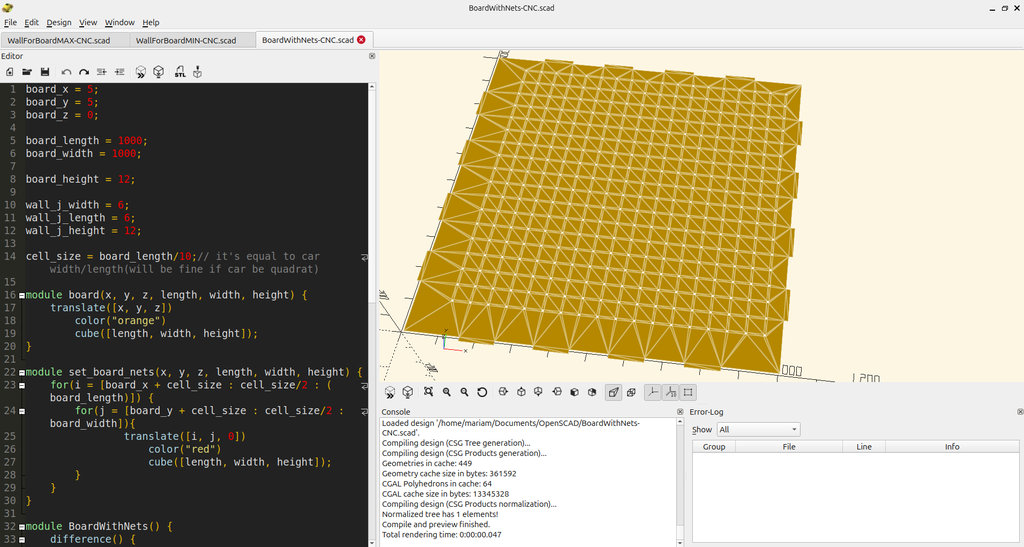
Task: Collapse the module board code fold marker
Action: pos(21,295)
